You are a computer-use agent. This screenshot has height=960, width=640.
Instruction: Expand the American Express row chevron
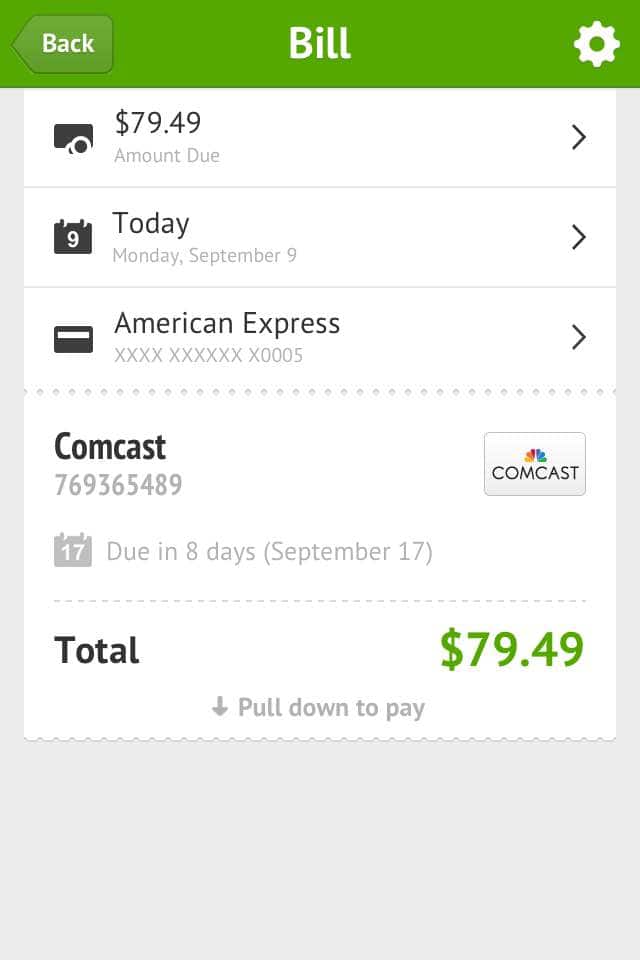pos(578,338)
